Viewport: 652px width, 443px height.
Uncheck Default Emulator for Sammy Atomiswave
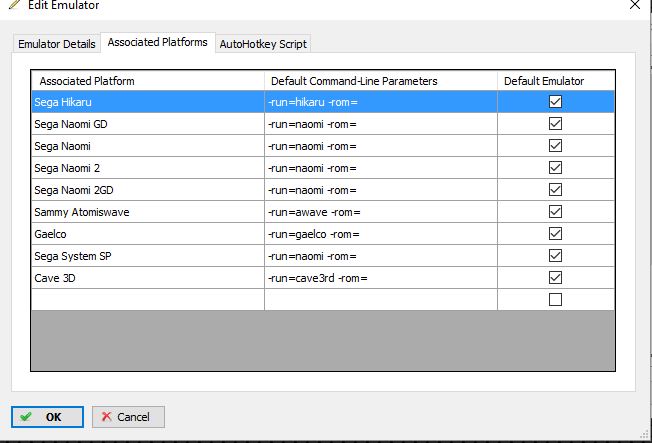556,212
